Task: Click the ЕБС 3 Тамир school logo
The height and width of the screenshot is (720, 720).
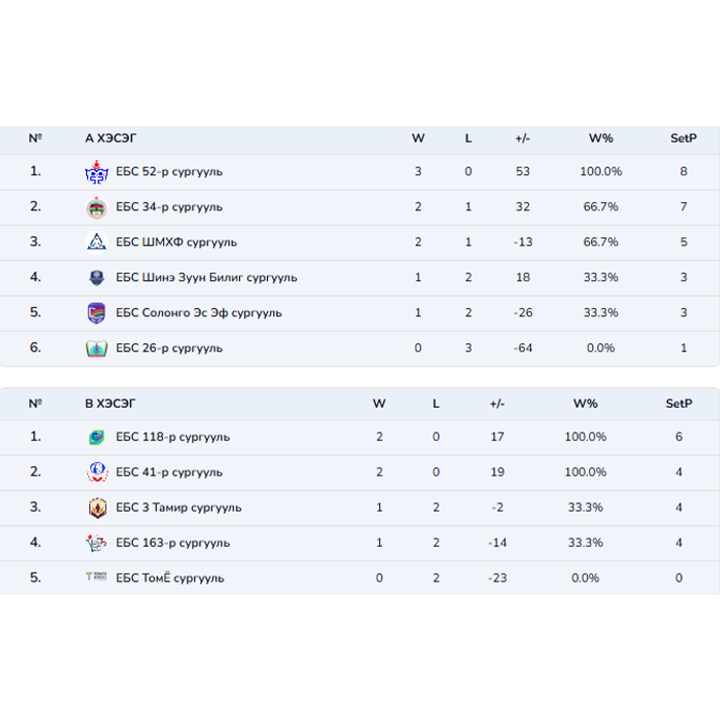Action: pyautogui.click(x=96, y=507)
